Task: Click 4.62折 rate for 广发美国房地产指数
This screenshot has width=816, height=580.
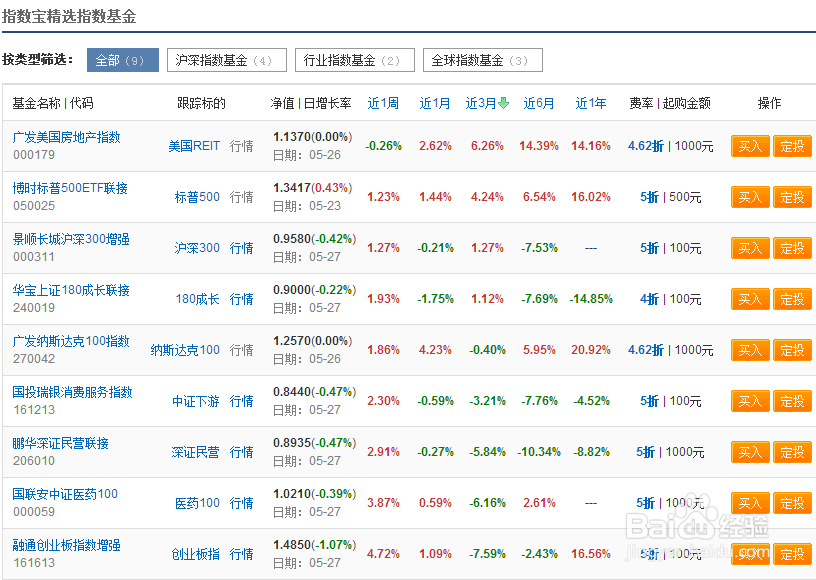Action: tap(646, 146)
